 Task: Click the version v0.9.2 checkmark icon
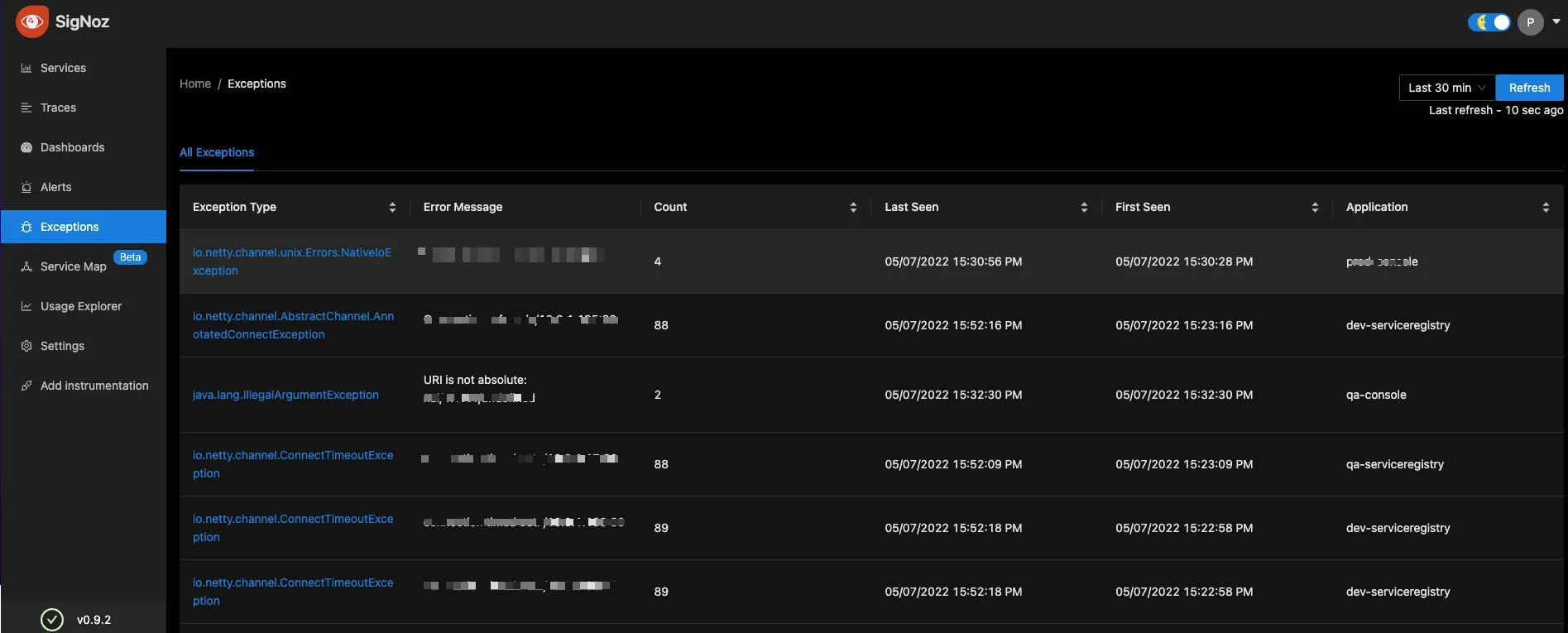(x=52, y=619)
